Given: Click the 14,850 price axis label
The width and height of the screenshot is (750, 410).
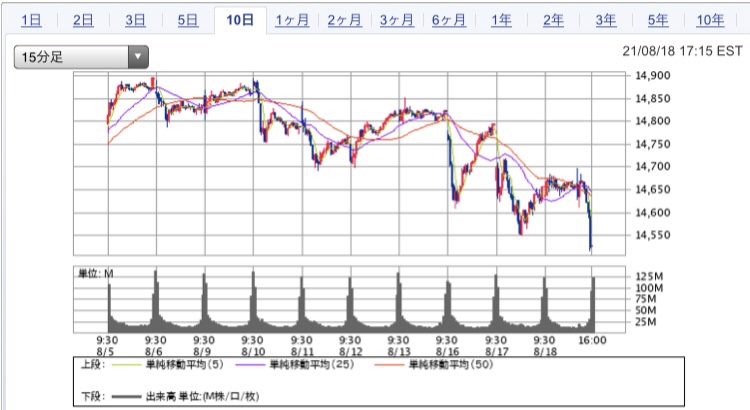Looking at the screenshot, I should click(x=652, y=99).
